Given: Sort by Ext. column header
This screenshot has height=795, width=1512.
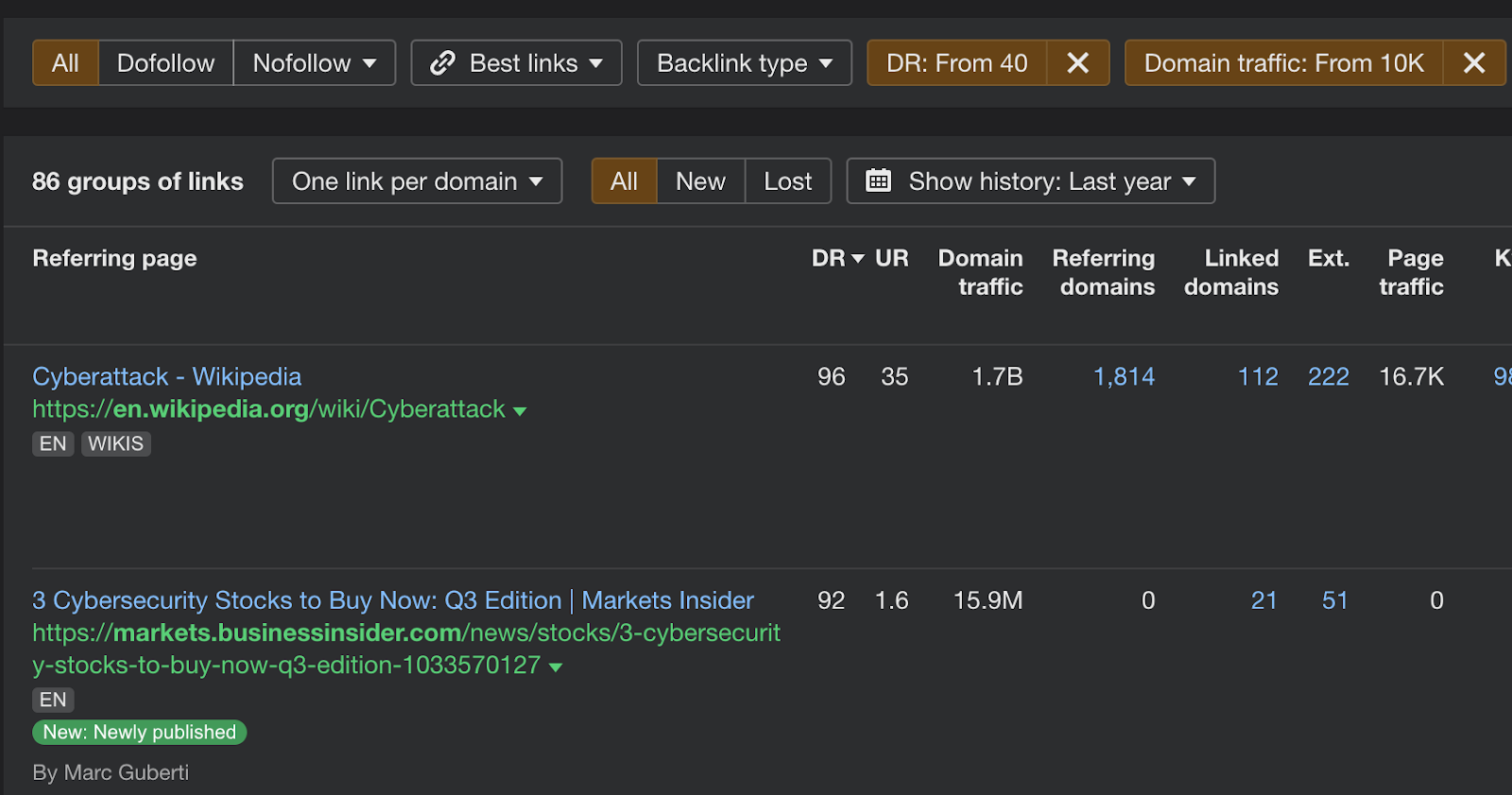Looking at the screenshot, I should click(1328, 258).
